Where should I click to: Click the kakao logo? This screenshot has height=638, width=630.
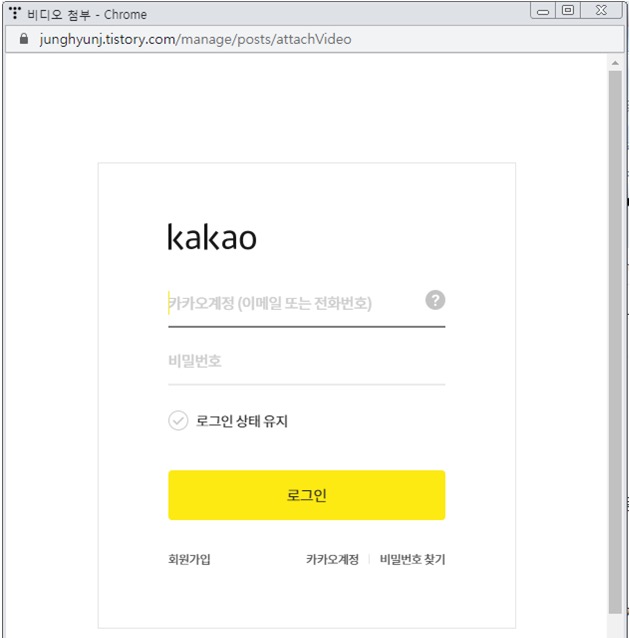tap(212, 237)
